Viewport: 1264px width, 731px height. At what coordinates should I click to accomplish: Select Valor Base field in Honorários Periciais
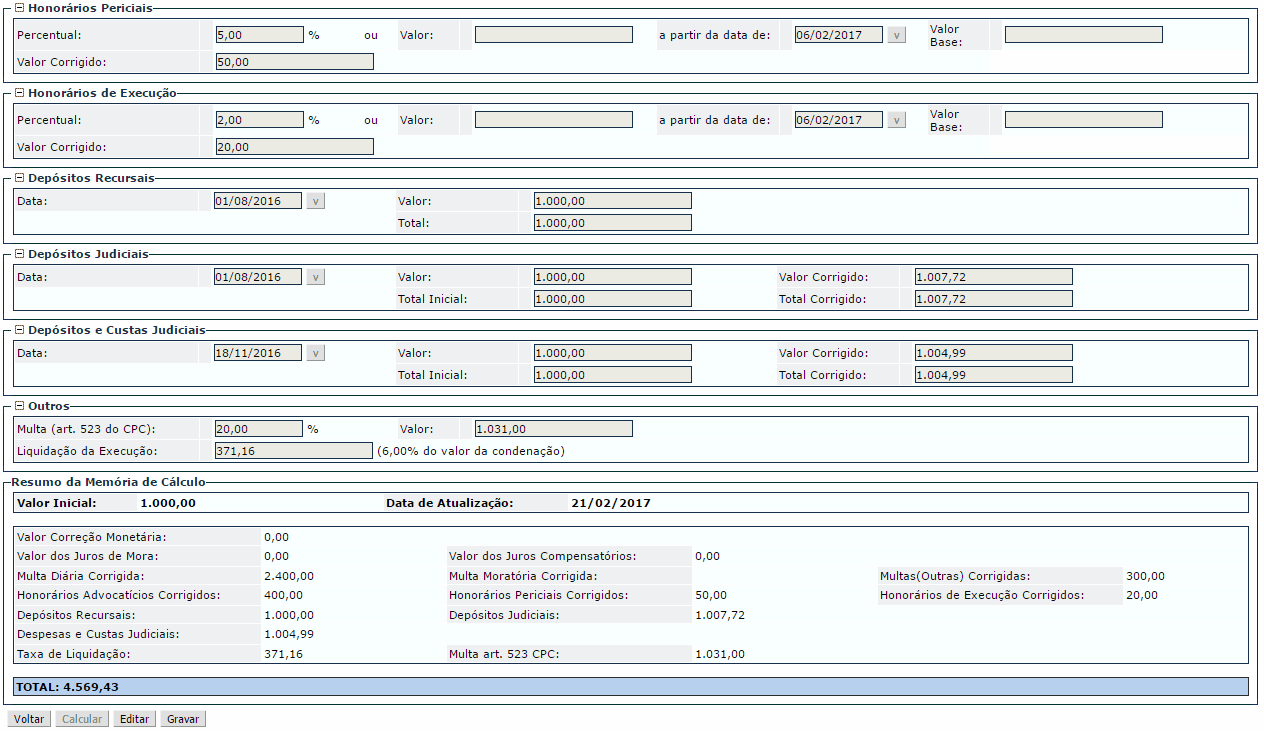pos(1084,35)
